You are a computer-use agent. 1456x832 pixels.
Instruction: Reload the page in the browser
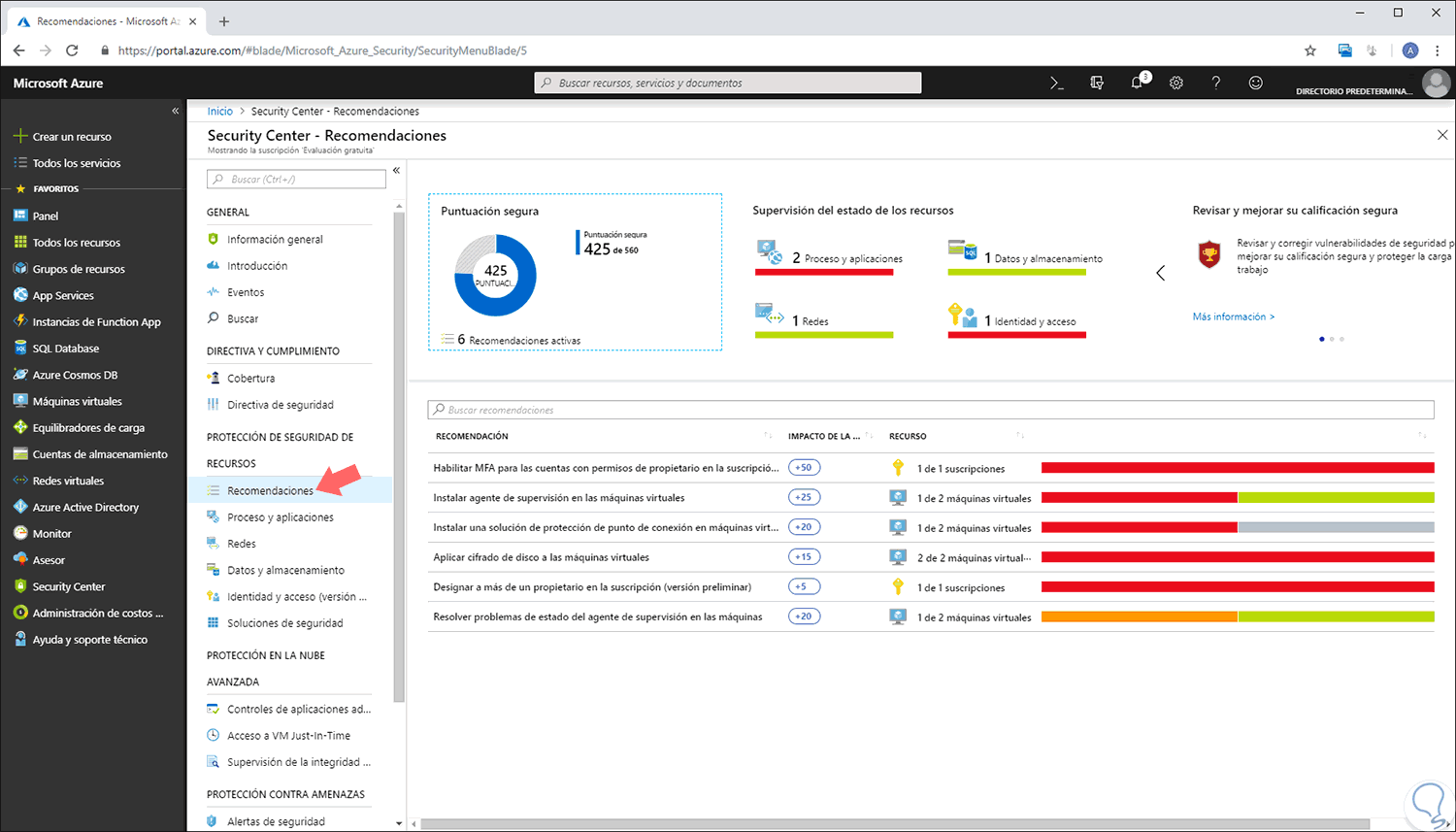tap(72, 50)
